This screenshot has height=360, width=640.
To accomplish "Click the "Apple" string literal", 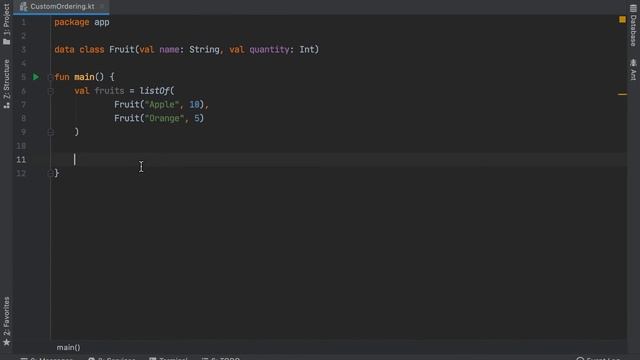I will point(162,104).
